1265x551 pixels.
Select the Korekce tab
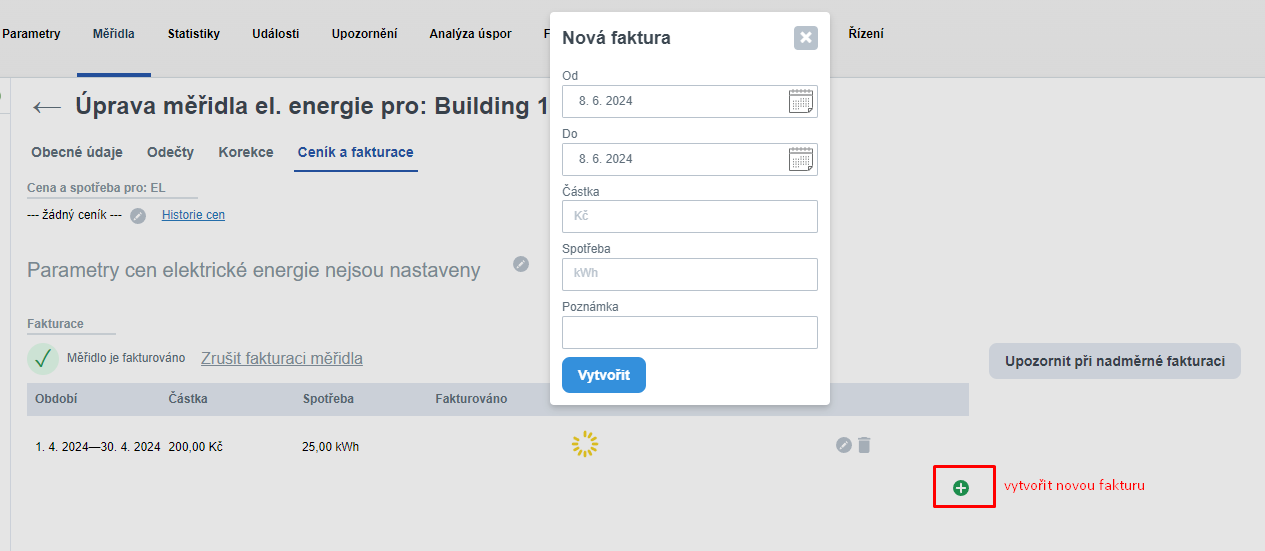coord(246,152)
